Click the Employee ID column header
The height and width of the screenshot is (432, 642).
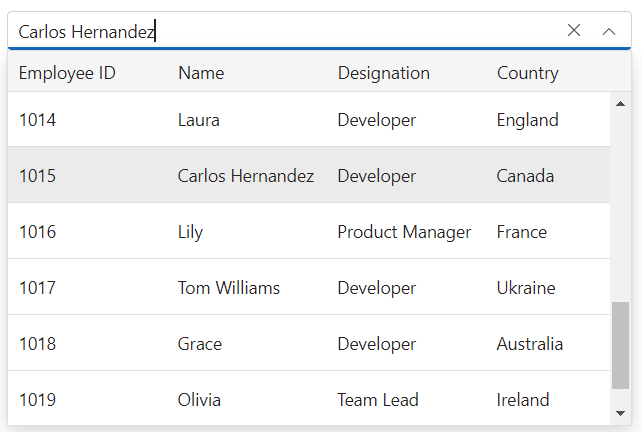click(x=67, y=73)
